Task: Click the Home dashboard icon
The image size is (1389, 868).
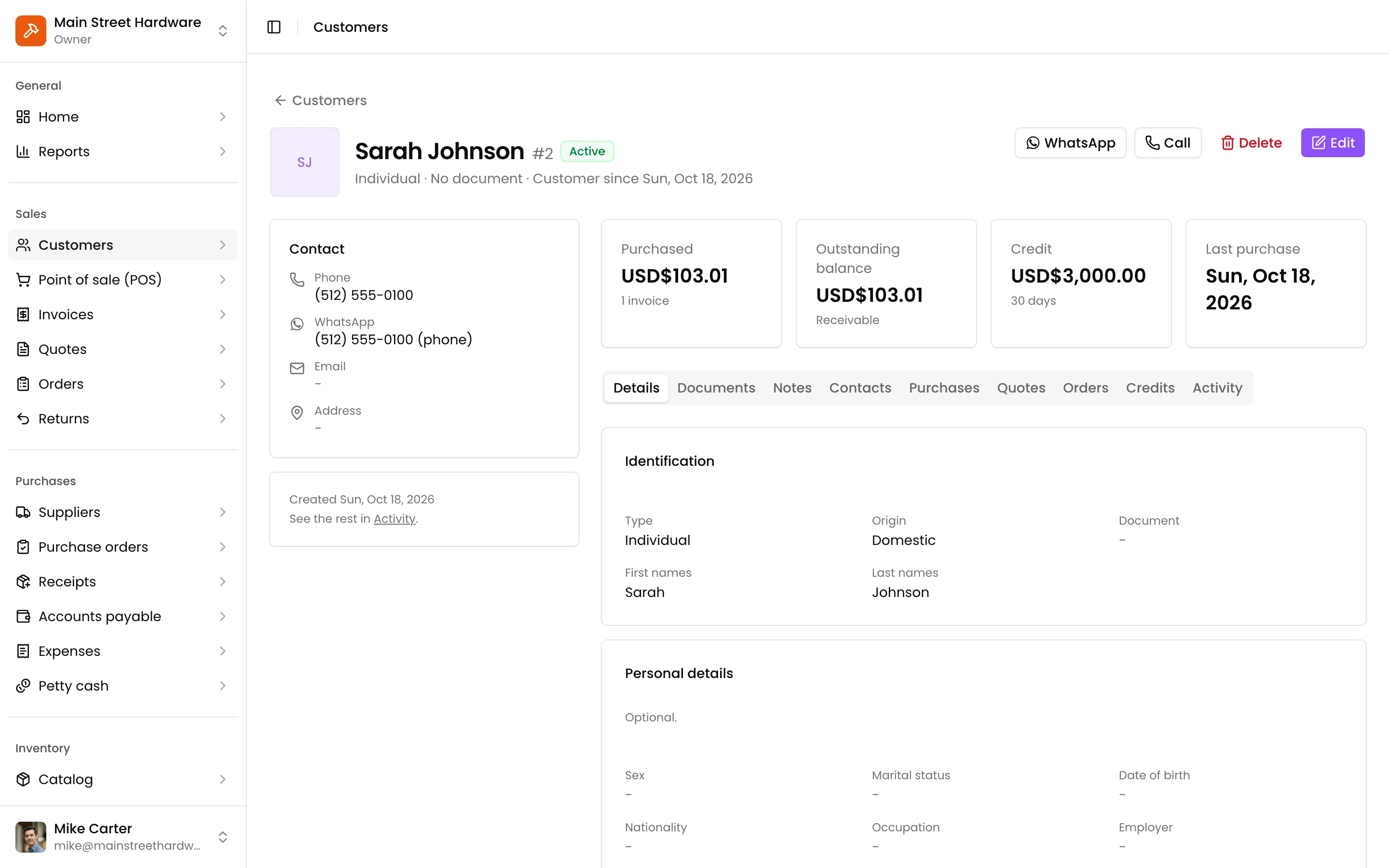Action: point(23,117)
